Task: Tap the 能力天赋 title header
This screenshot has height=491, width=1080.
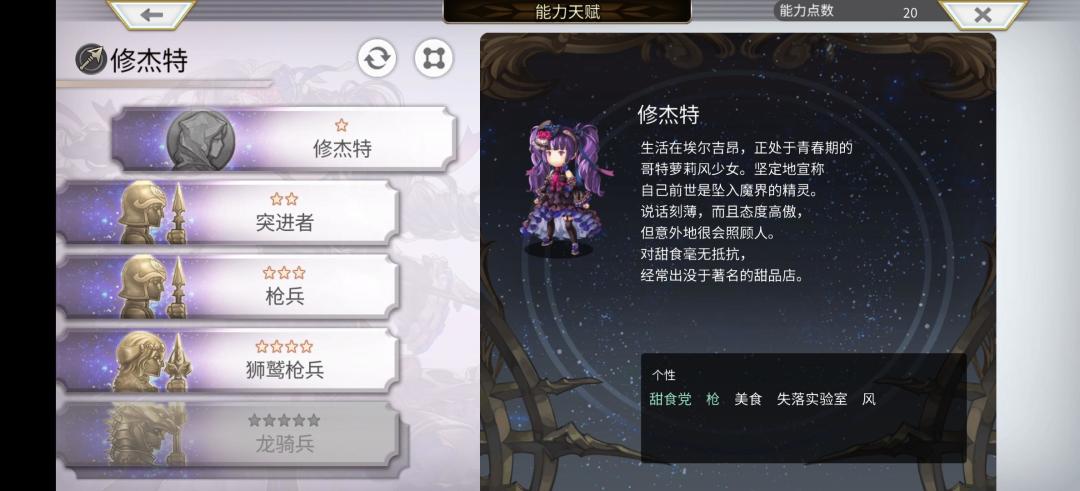Action: click(568, 12)
